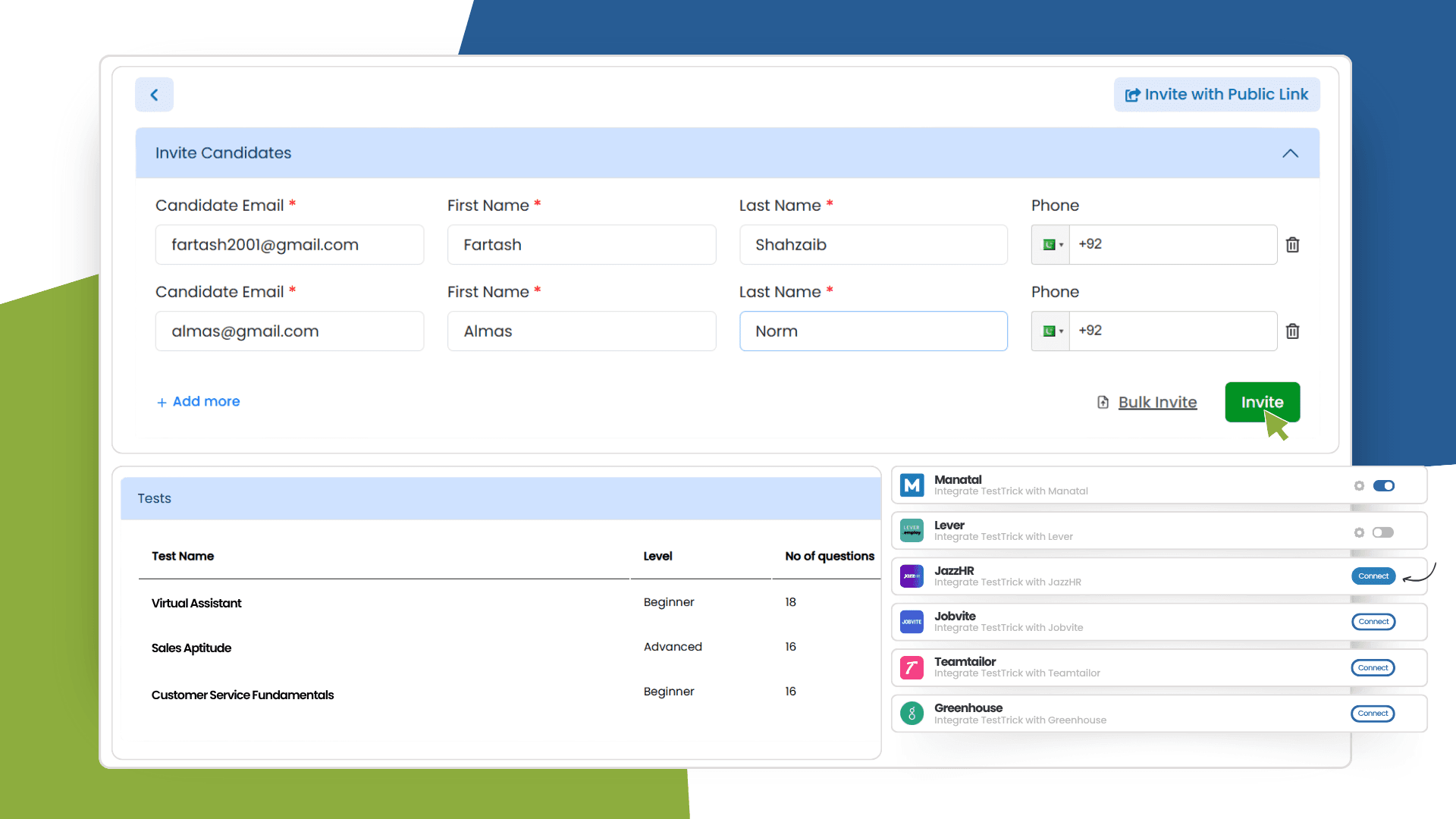Screen dimensions: 1456x819
Task: Click the Teamtailor logo icon
Action: [x=912, y=668]
